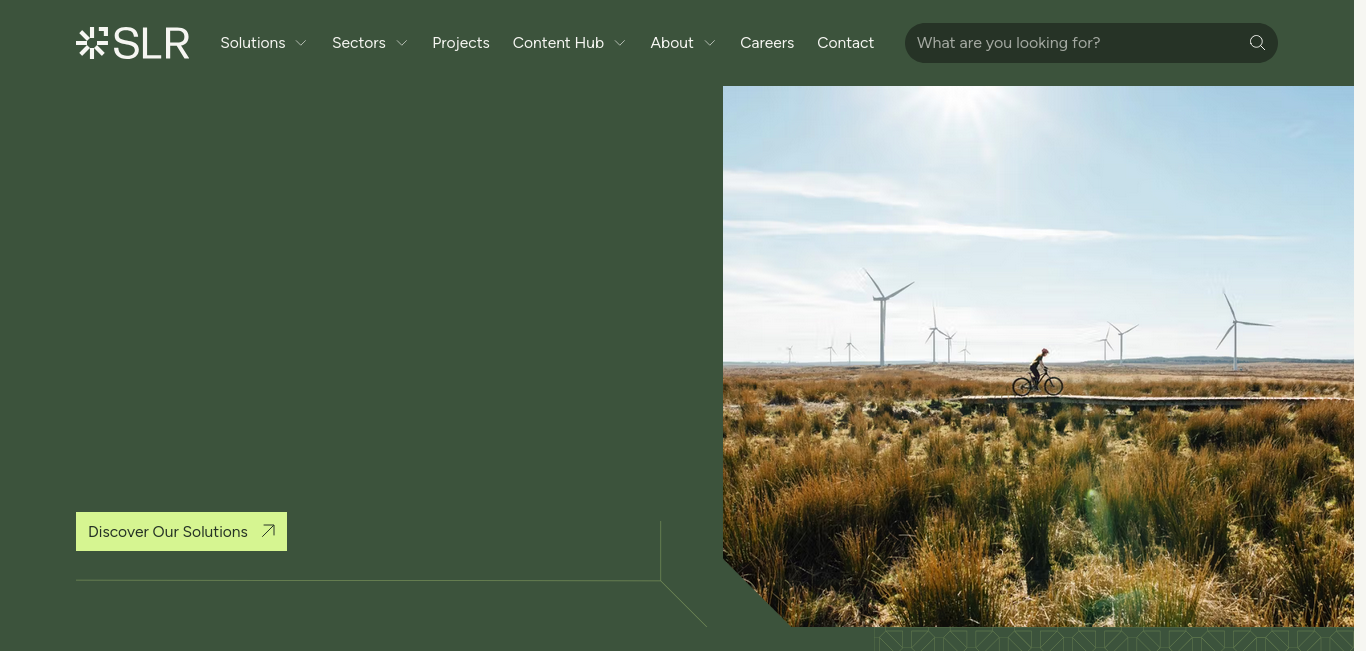
Task: Click the SLR wordmark text in header
Action: point(151,43)
